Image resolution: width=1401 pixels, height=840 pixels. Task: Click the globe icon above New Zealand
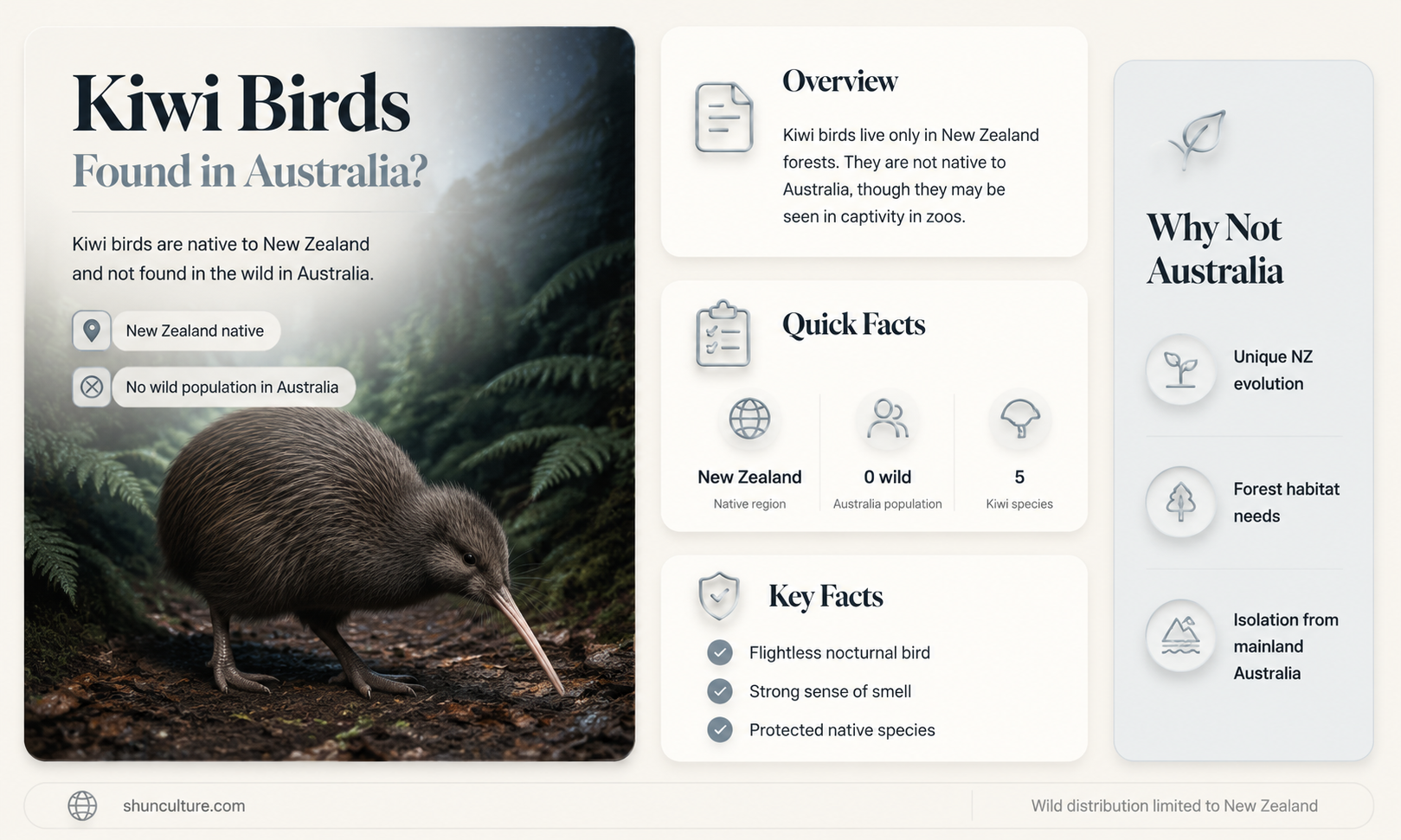749,419
